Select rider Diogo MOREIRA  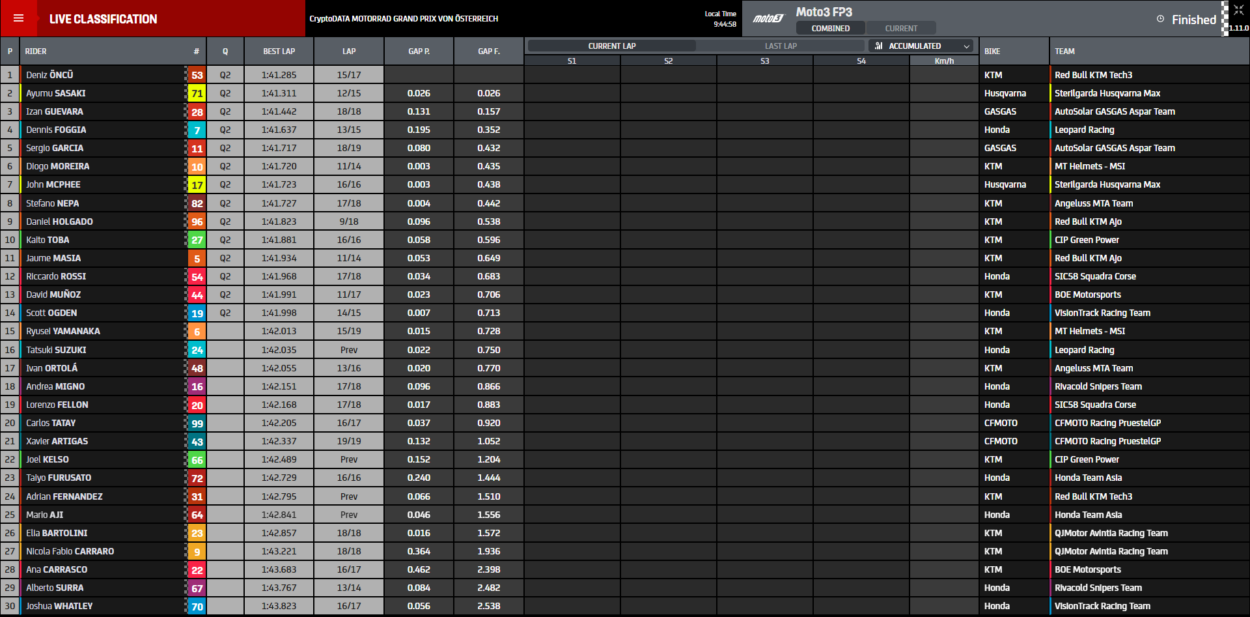(x=58, y=166)
